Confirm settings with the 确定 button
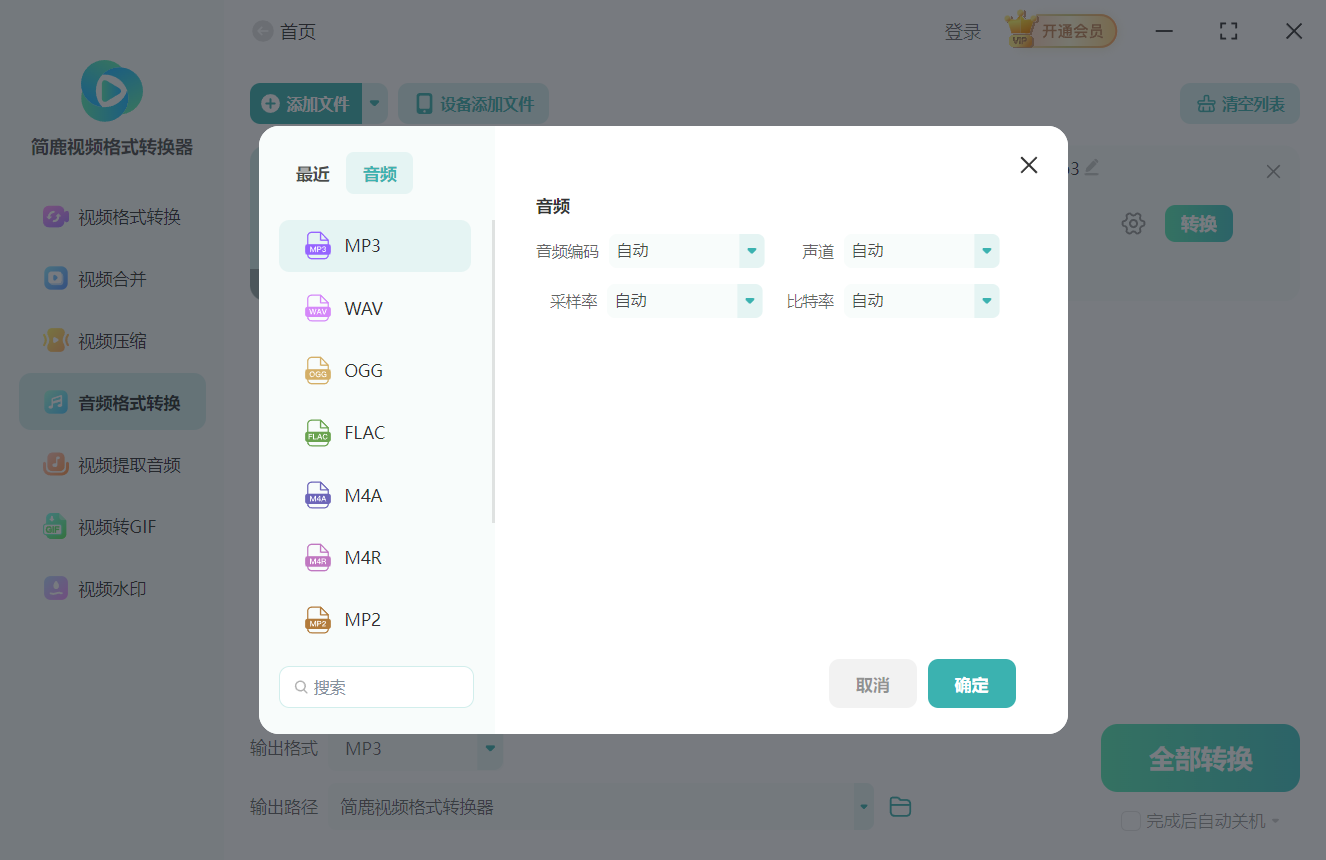The image size is (1326, 860). tap(971, 683)
